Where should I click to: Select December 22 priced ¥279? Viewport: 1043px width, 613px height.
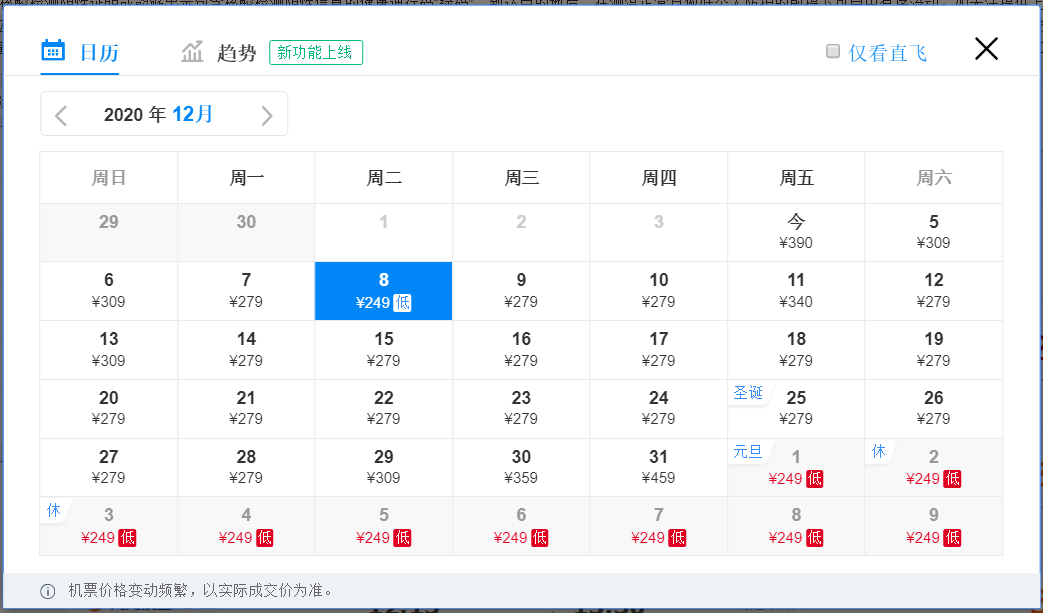click(x=384, y=408)
